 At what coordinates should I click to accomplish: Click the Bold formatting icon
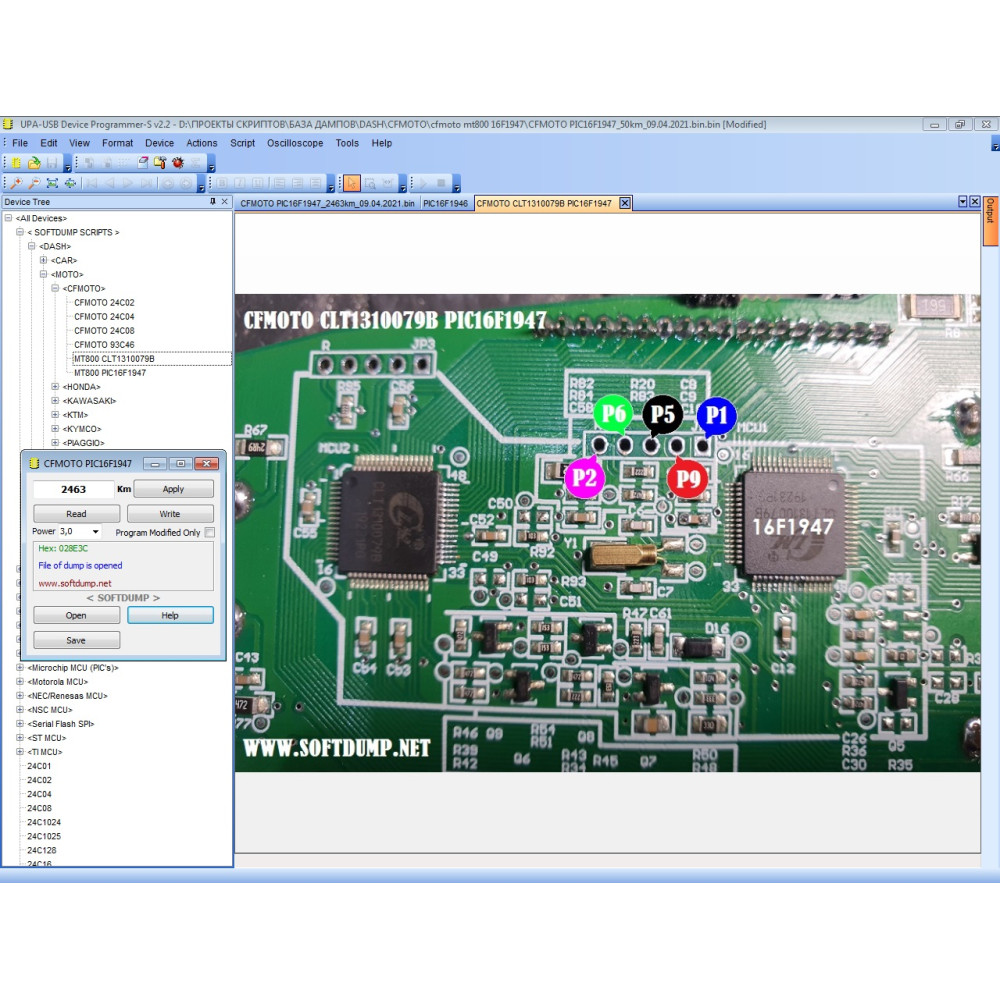click(x=222, y=184)
